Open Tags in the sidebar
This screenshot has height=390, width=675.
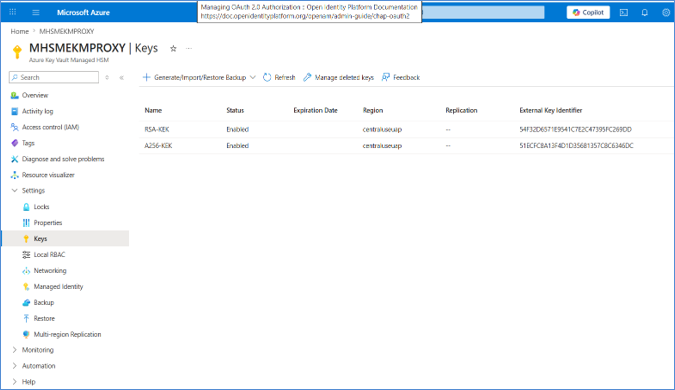pyautogui.click(x=28, y=143)
